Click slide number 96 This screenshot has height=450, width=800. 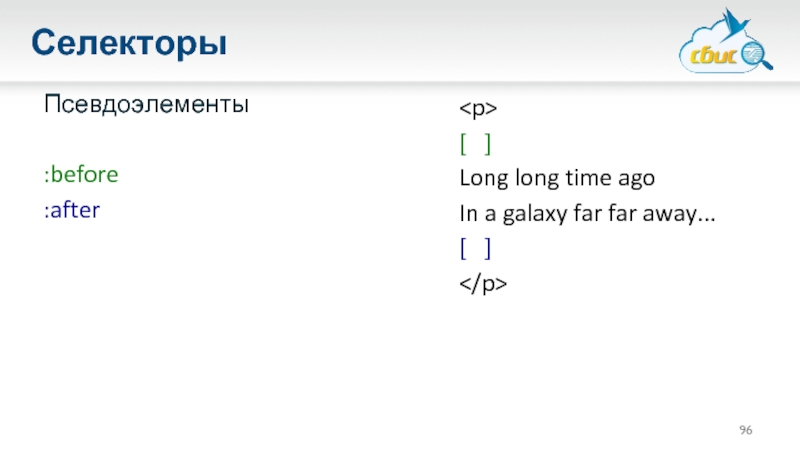[745, 430]
